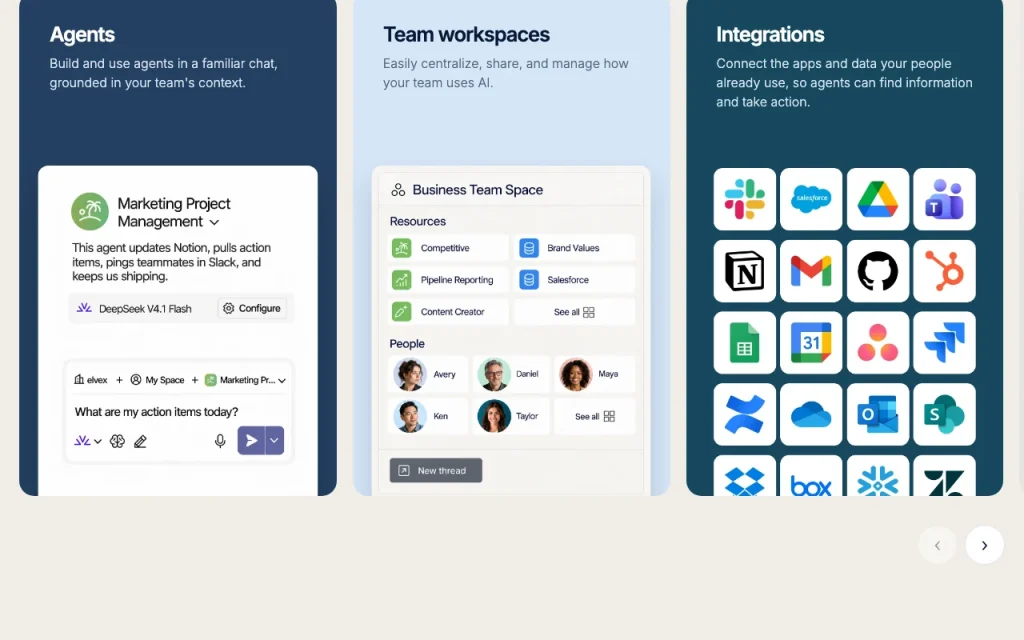
Task: Click the pencil edit icon in chat toolbar
Action: (x=140, y=441)
